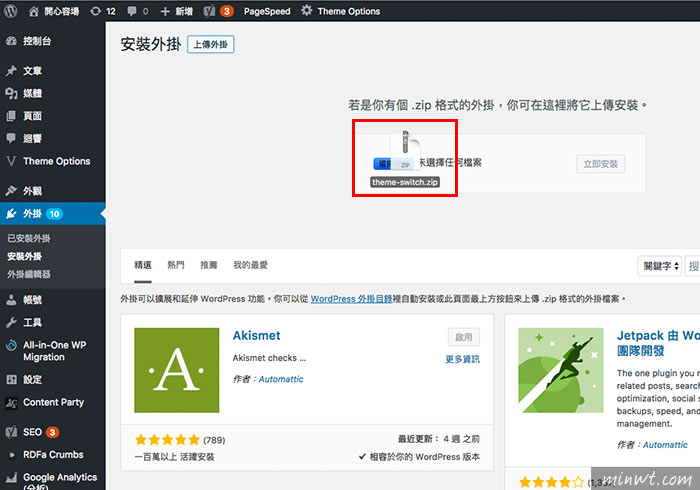Click the SEO icon in sidebar
Screen dimensions: 700x490
pyautogui.click(x=11, y=432)
